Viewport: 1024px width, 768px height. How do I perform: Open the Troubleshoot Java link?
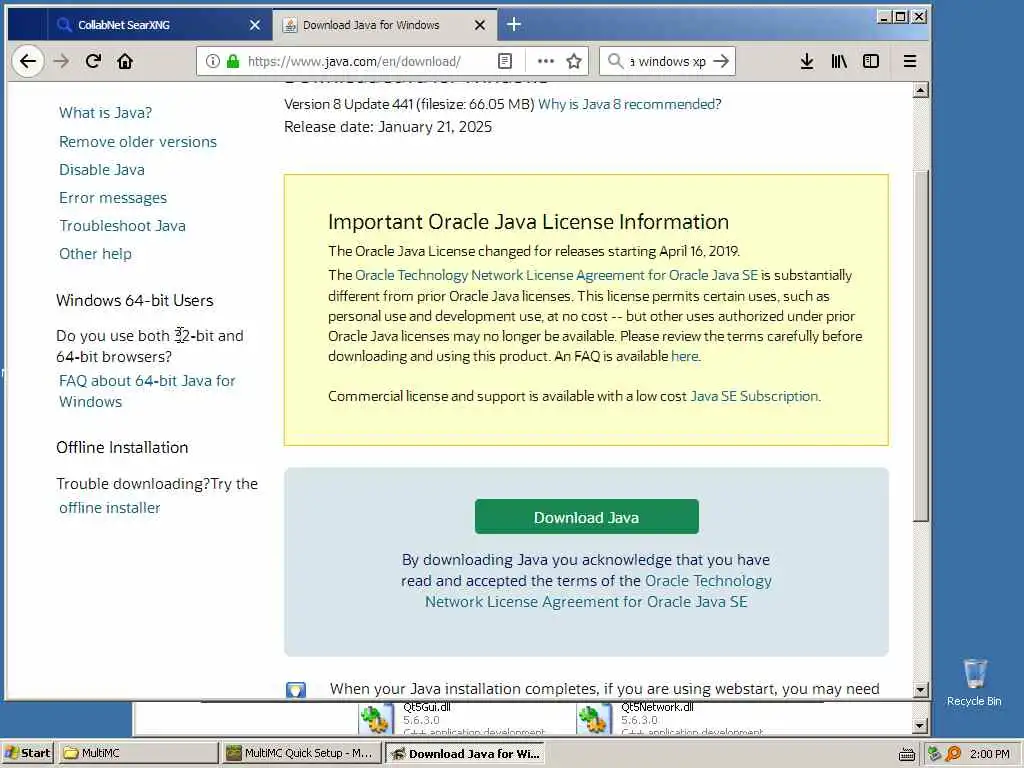point(122,226)
